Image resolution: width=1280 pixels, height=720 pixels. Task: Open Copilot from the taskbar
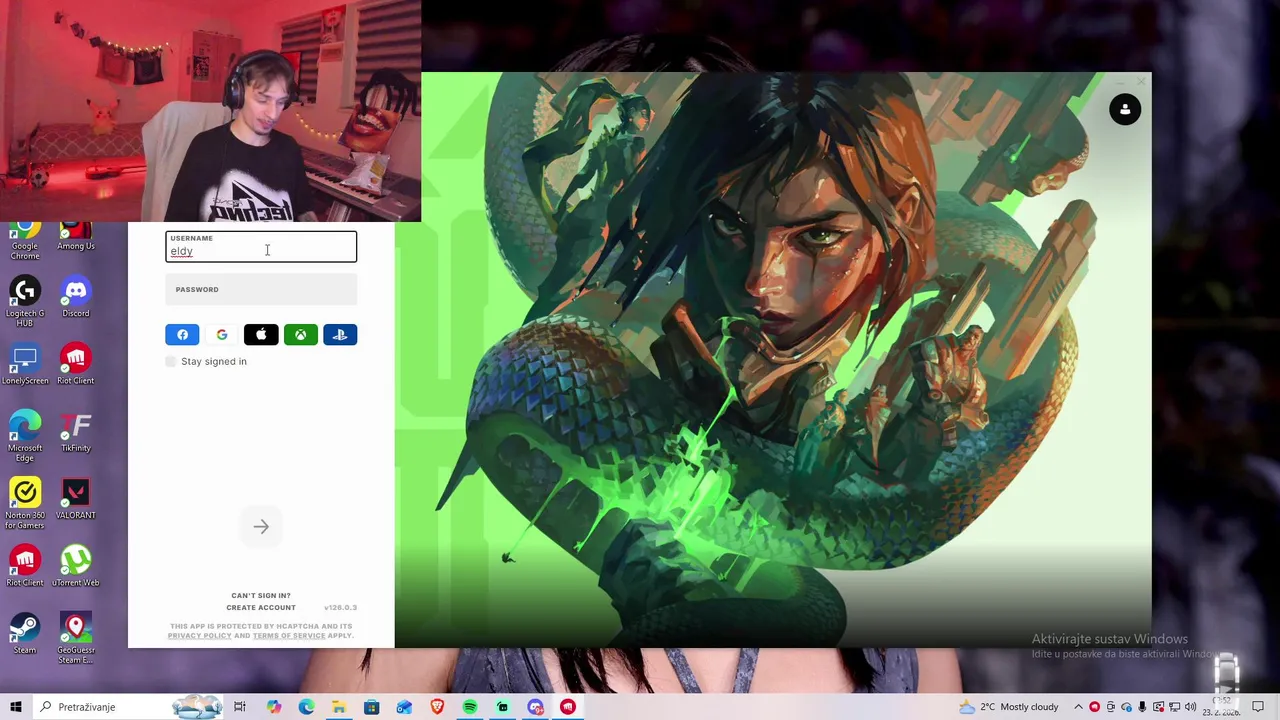[273, 707]
